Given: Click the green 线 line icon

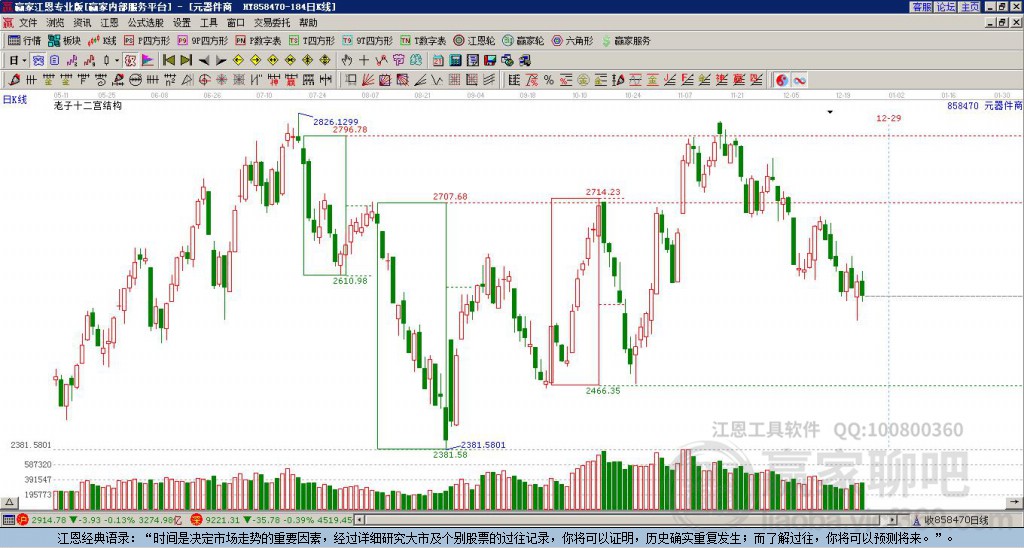Looking at the screenshot, I should pyautogui.click(x=415, y=61).
